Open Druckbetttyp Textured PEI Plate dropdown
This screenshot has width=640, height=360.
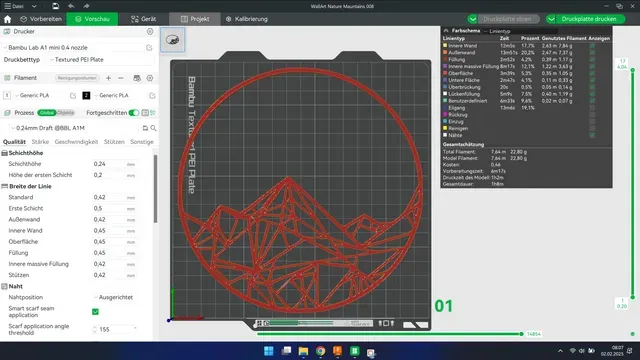tap(101, 60)
